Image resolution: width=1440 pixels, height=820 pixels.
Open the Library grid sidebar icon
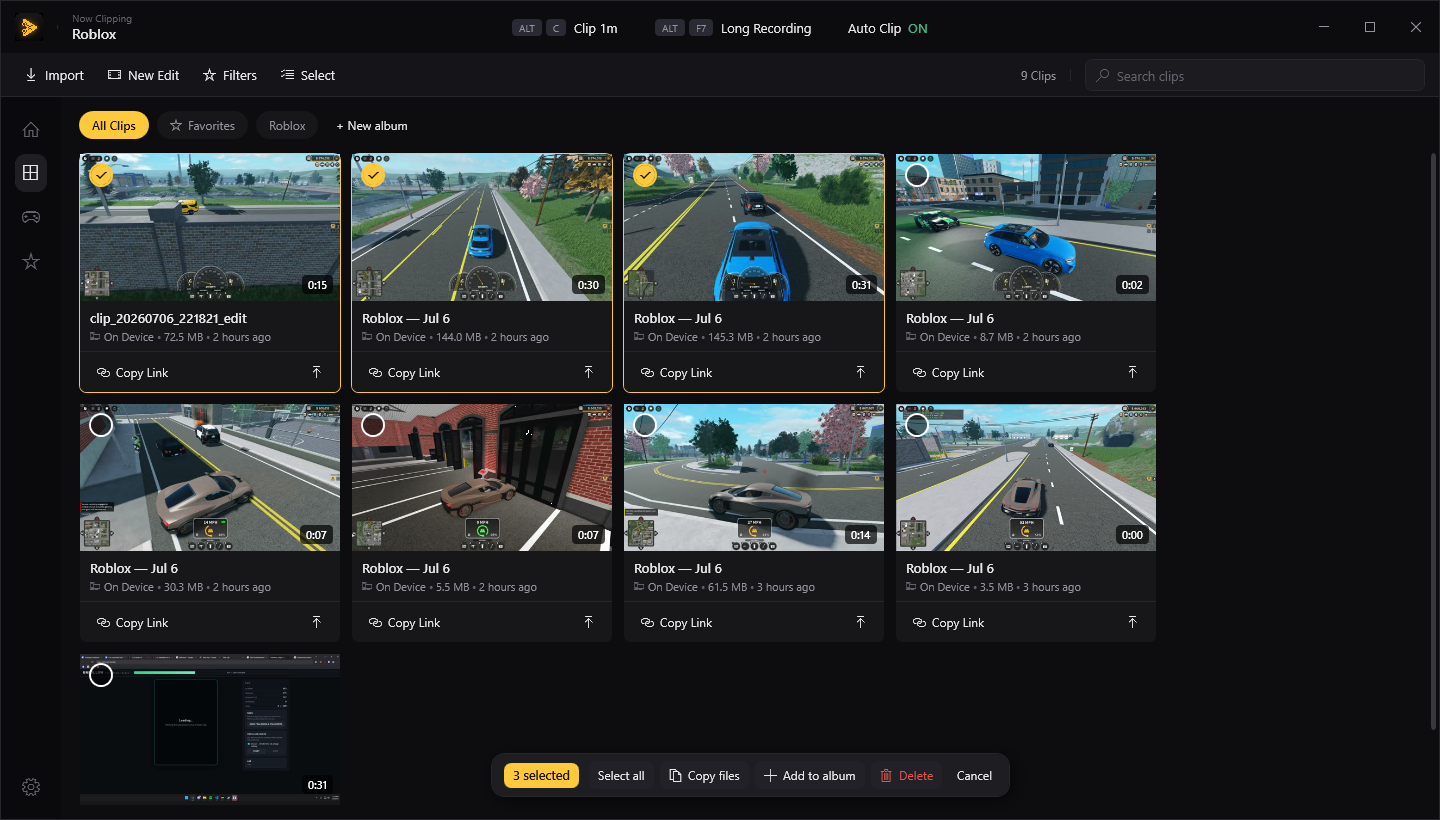click(x=31, y=173)
